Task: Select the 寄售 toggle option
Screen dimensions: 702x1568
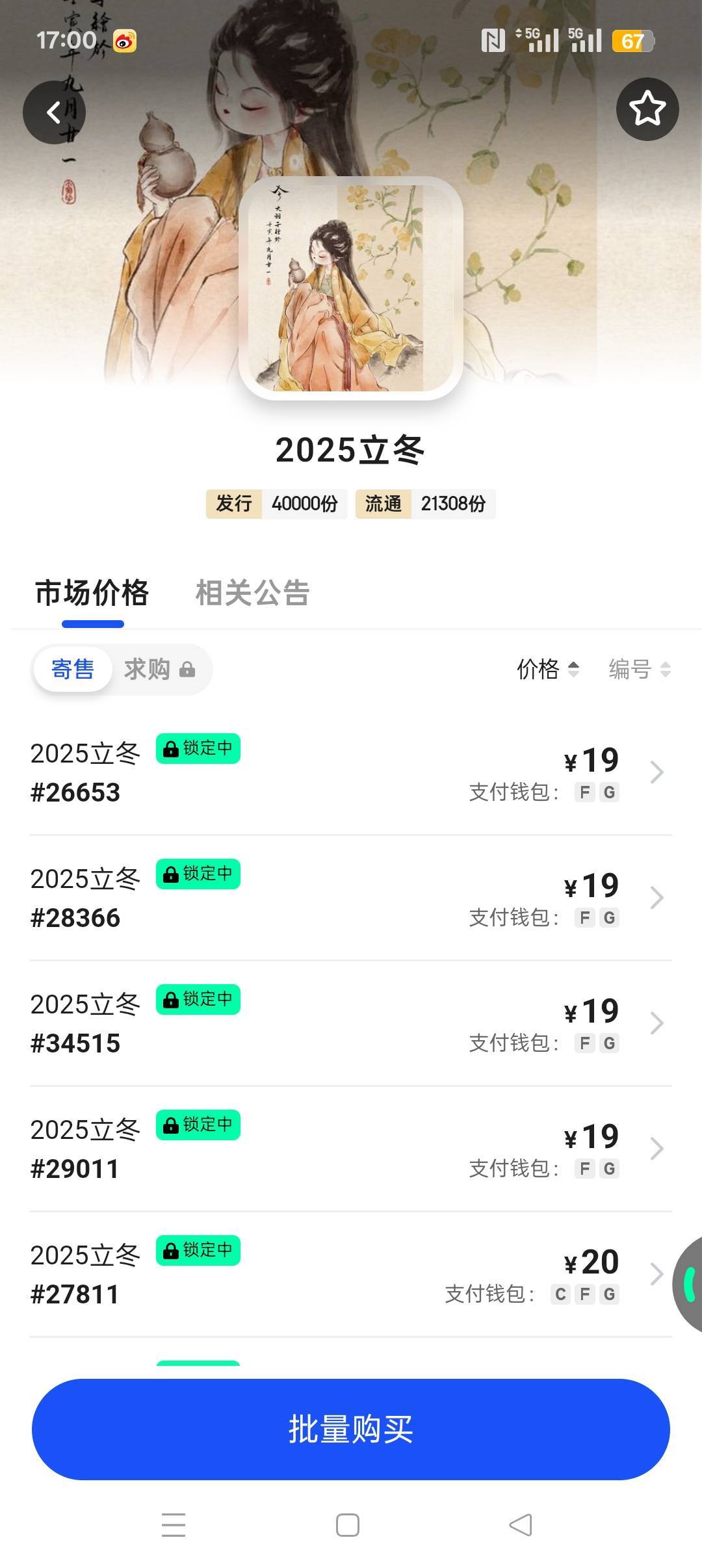Action: coord(73,669)
